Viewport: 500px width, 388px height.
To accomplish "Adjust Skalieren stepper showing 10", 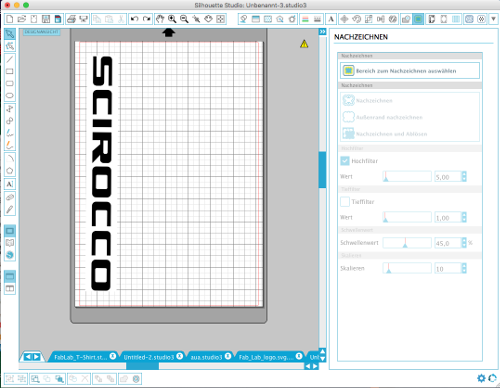I will pos(464,268).
